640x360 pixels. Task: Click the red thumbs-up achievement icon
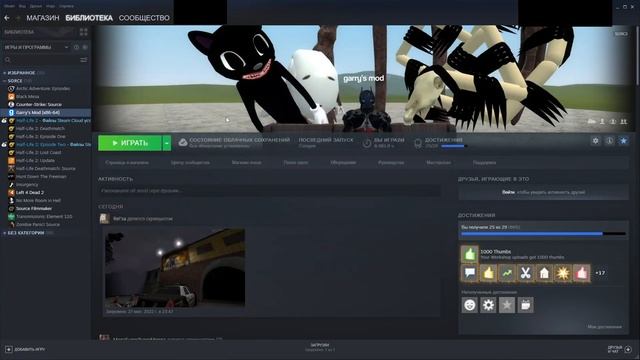pos(582,273)
